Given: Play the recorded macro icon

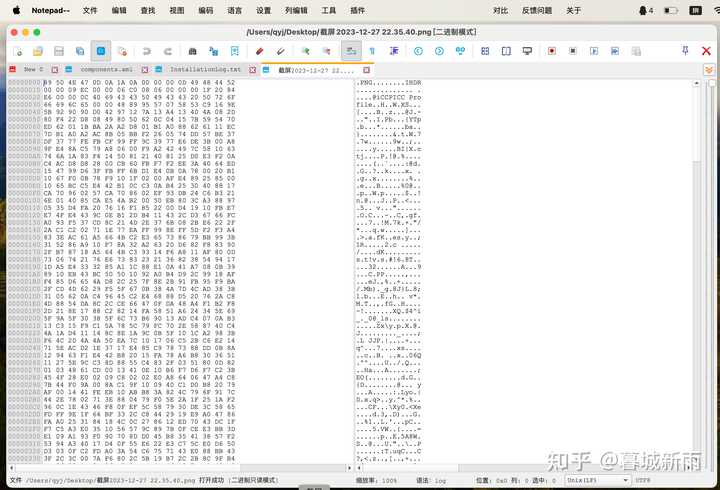Looking at the screenshot, I should (594, 51).
